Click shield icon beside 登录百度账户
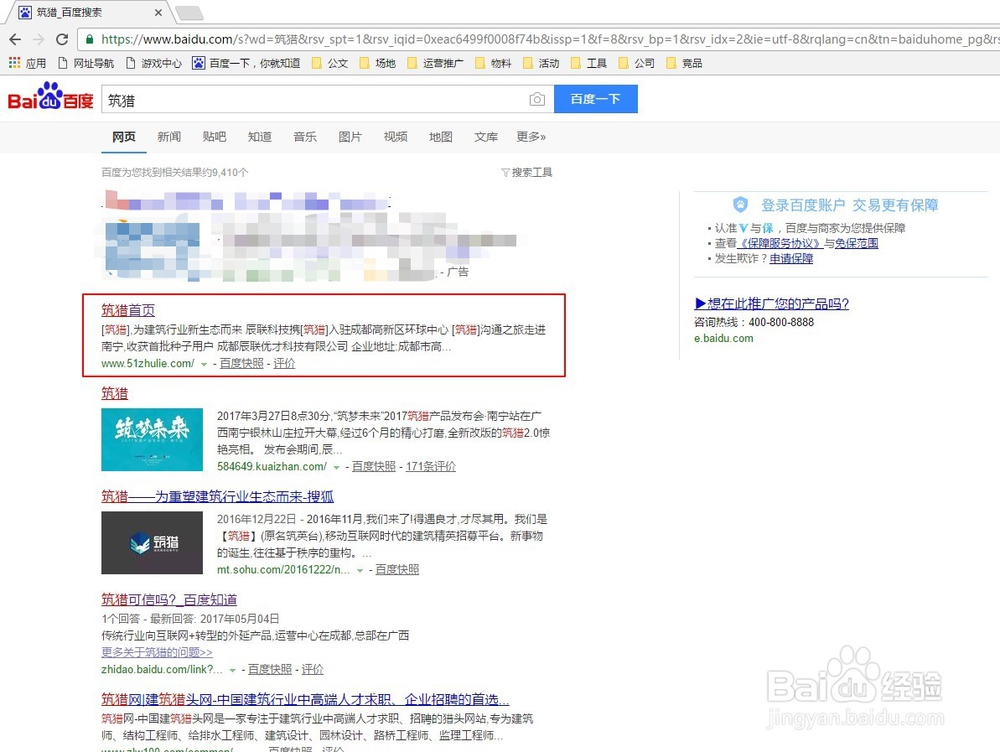The image size is (1000, 752). click(740, 205)
